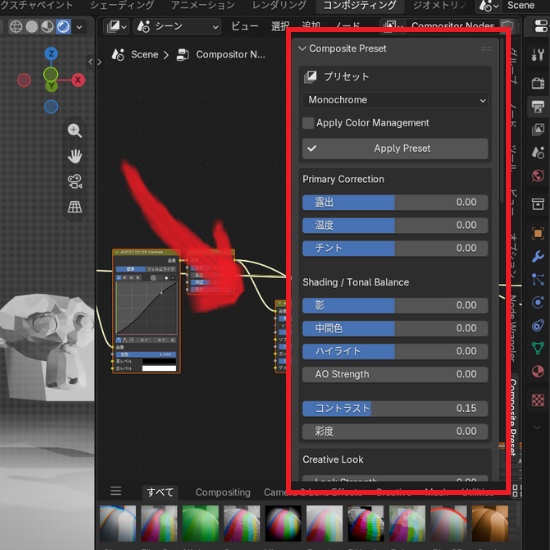The width and height of the screenshot is (550, 550).
Task: Switch to the アニメーション workspace tab
Action: point(203,5)
